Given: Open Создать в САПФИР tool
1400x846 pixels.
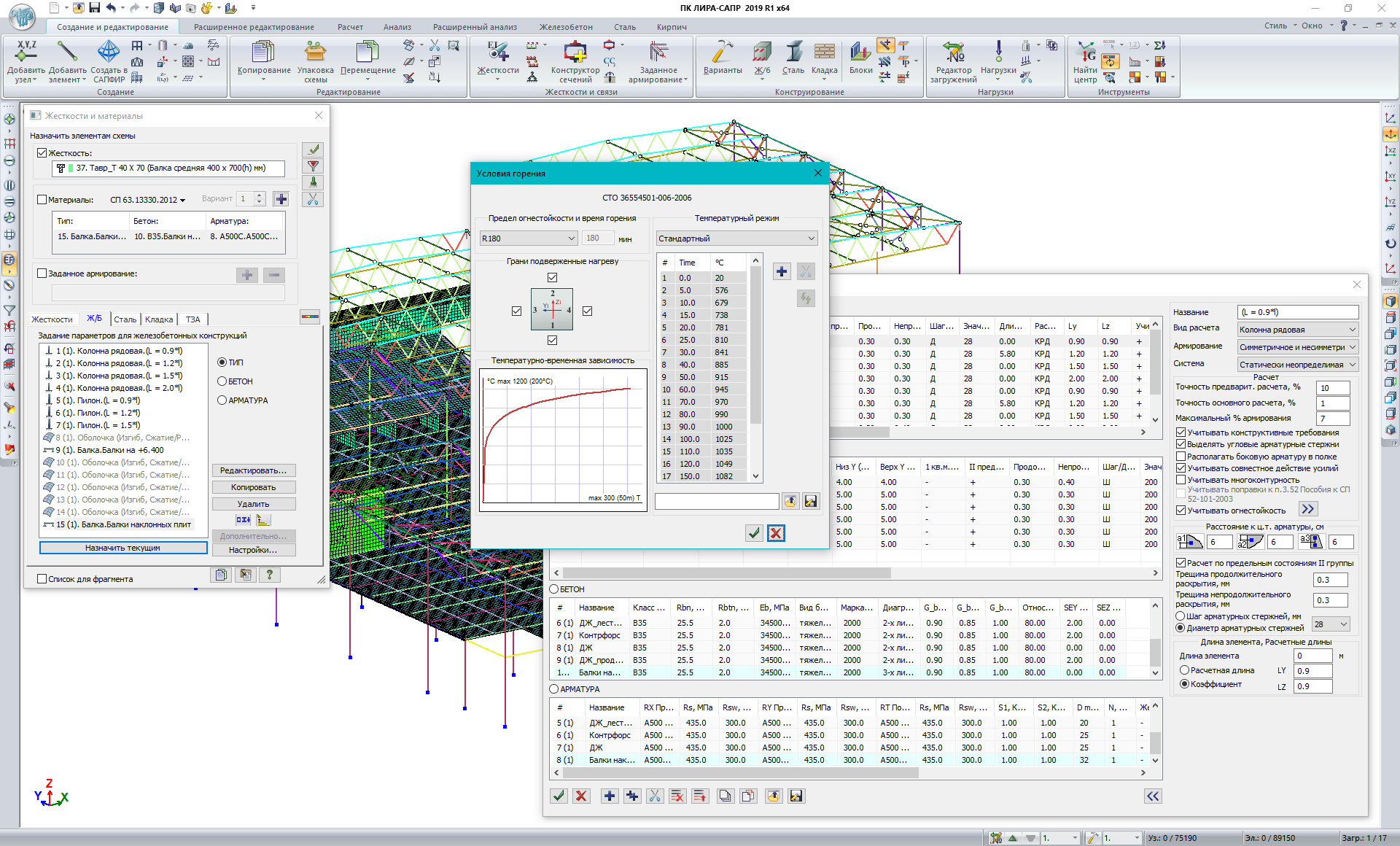Looking at the screenshot, I should (x=109, y=51).
